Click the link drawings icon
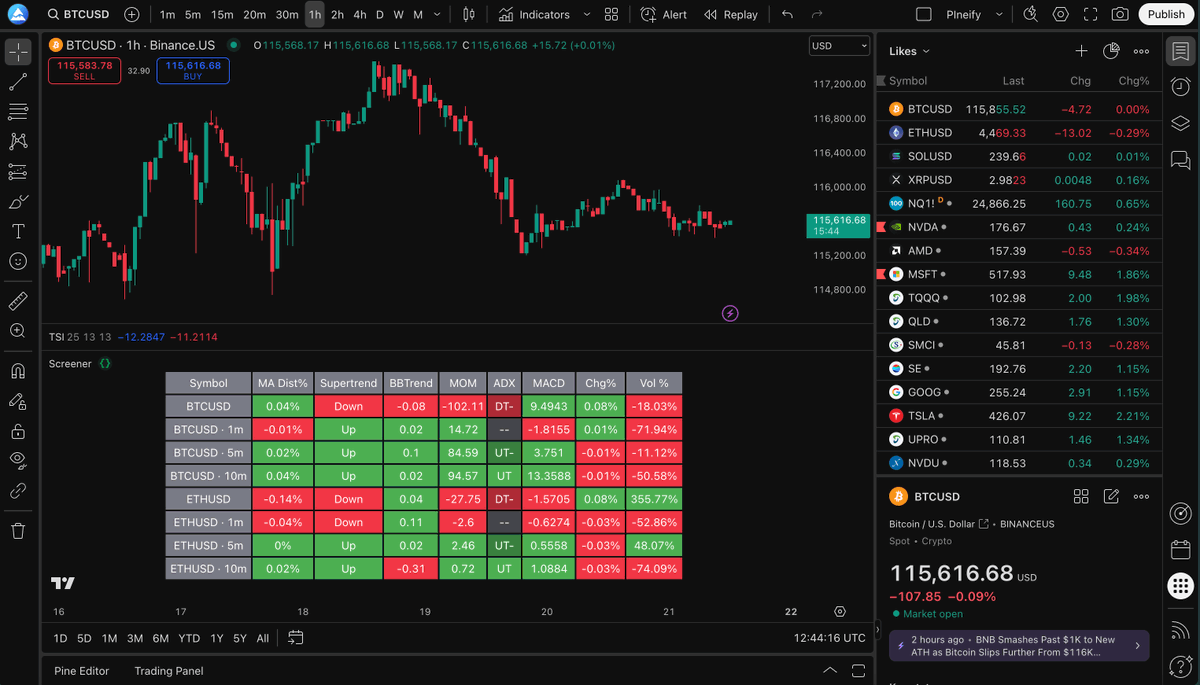 point(18,491)
